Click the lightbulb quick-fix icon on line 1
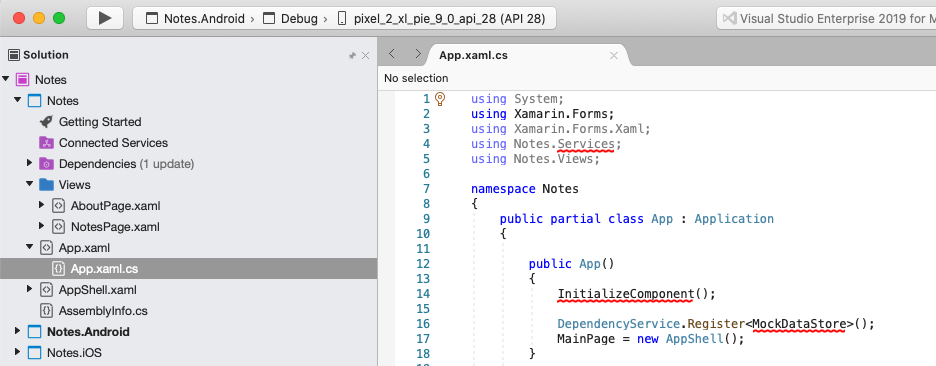Viewport: 936px width, 366px height. point(441,99)
